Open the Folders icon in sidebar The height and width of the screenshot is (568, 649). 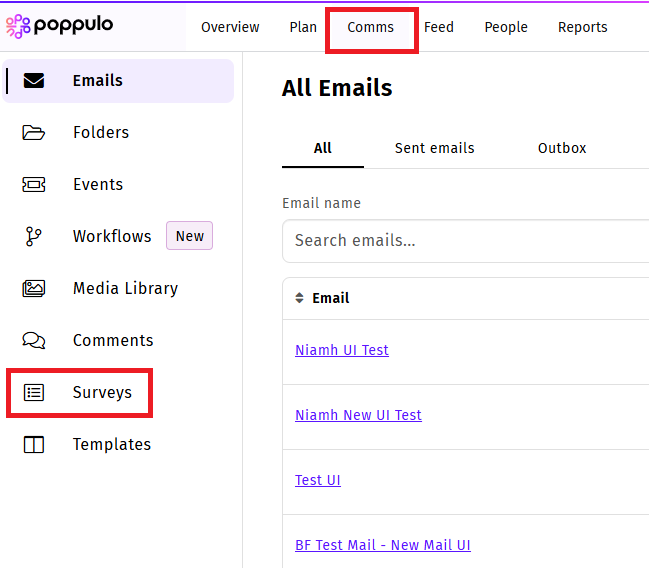(x=34, y=133)
